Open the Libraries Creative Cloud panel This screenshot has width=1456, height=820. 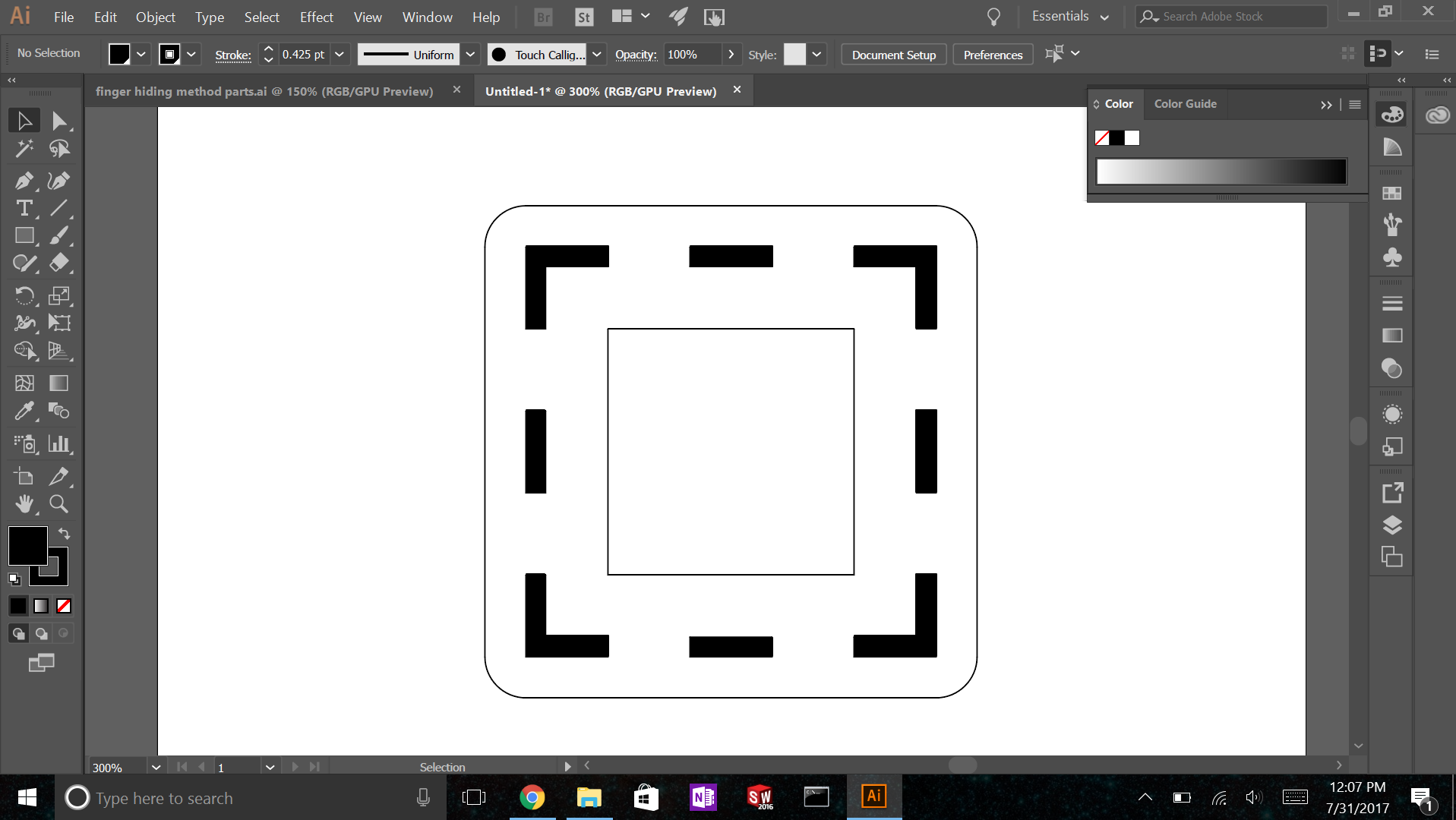[1437, 115]
